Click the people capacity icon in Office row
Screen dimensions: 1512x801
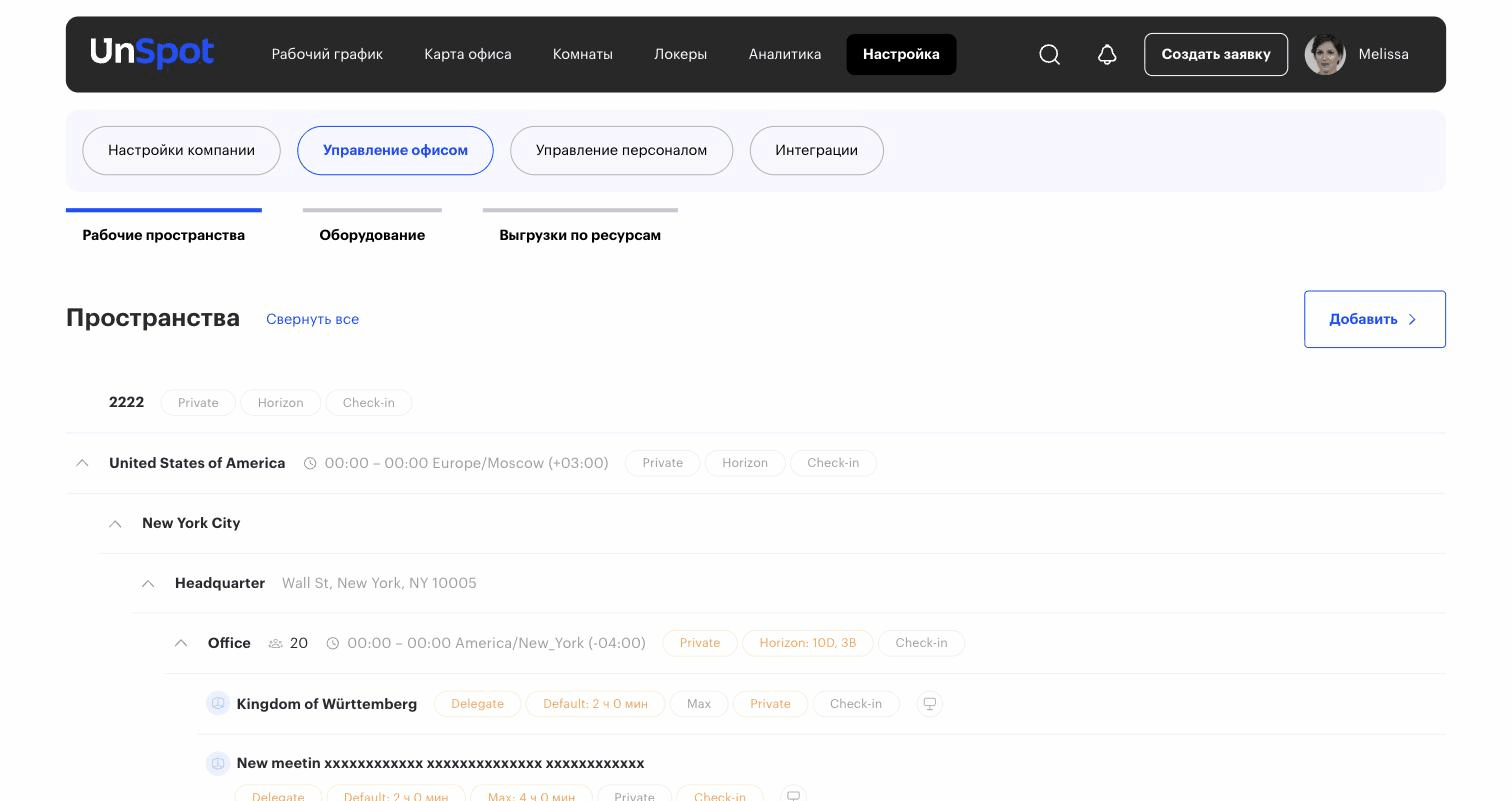[275, 643]
